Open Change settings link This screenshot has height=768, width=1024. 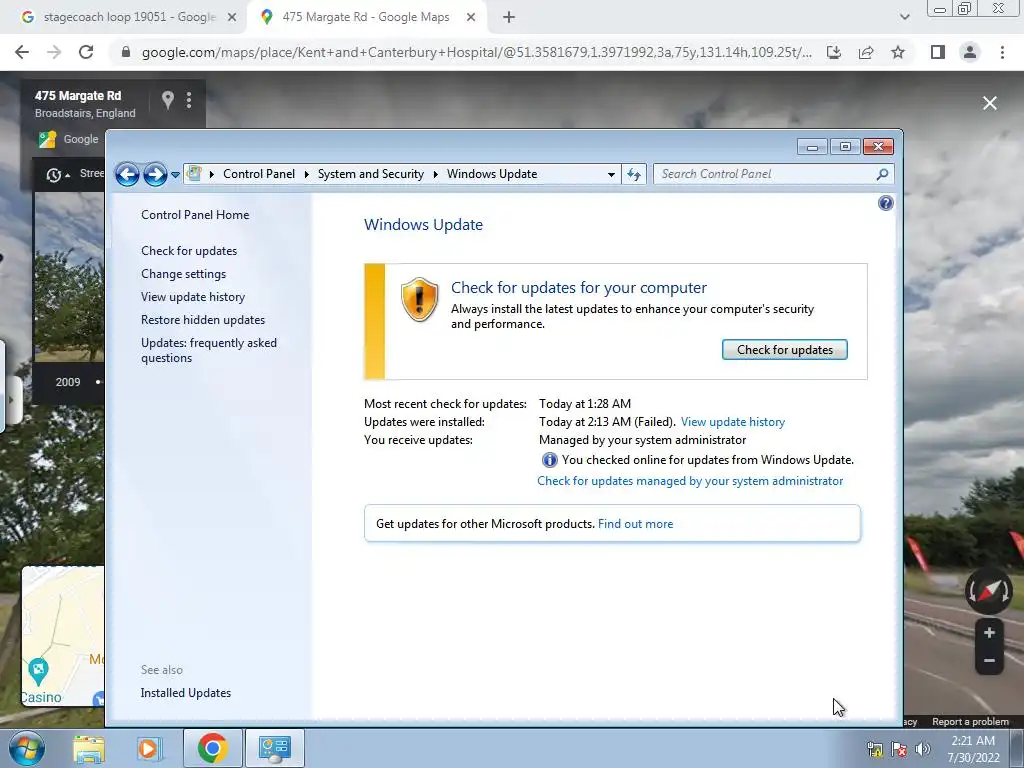[184, 274]
